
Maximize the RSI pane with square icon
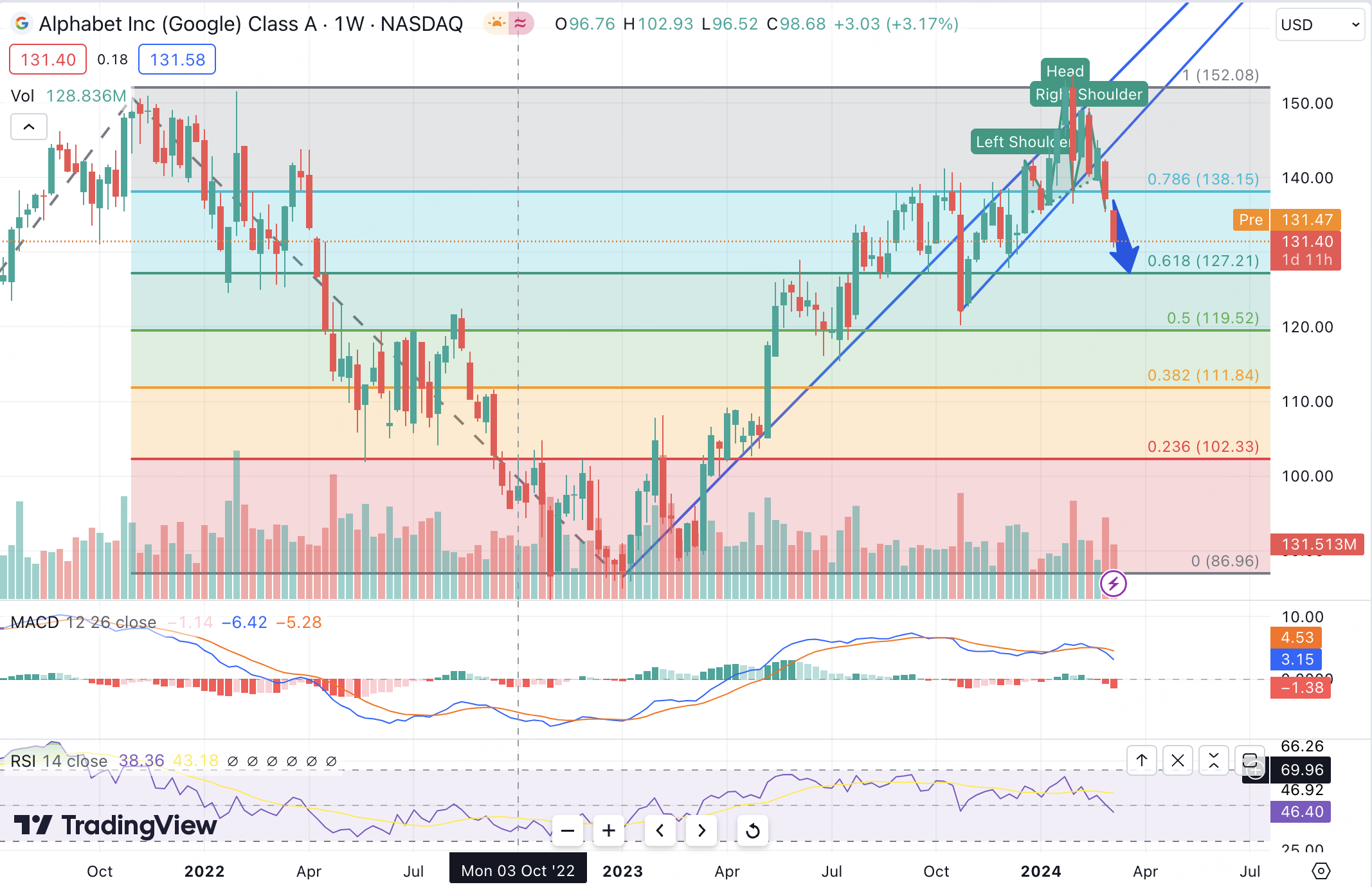click(x=1250, y=761)
